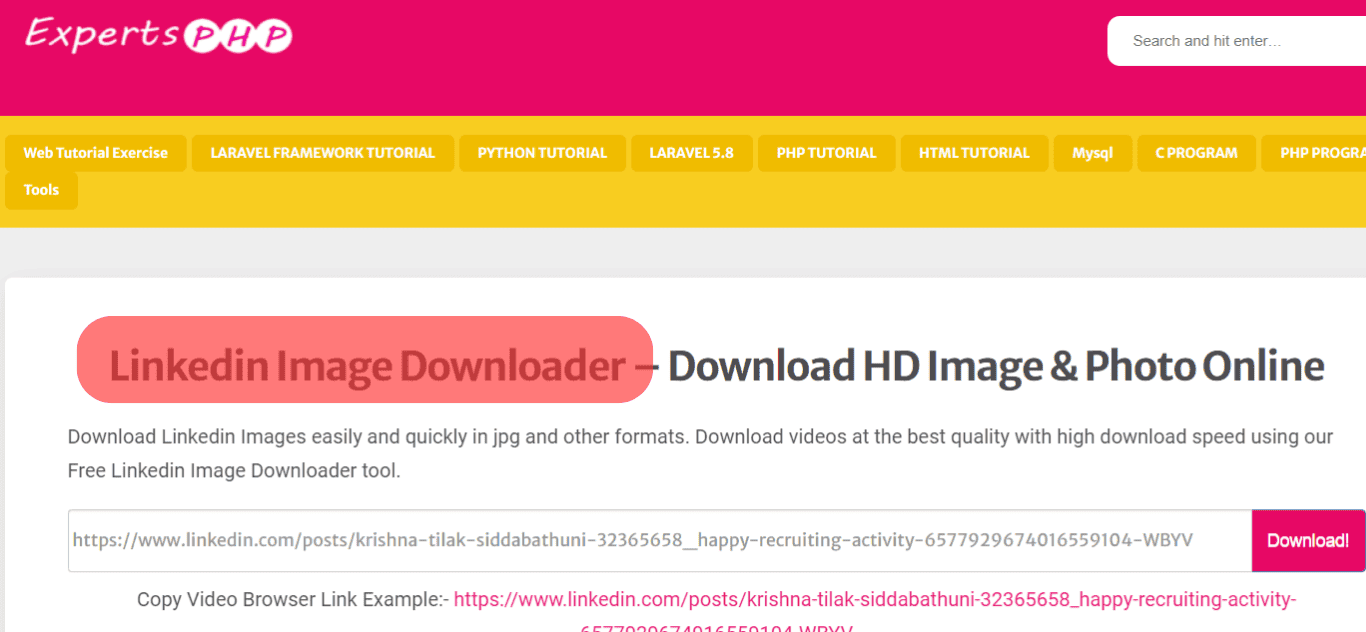This screenshot has height=632, width=1366.
Task: Focus the 'Search and hit enter' field
Action: 1237,41
